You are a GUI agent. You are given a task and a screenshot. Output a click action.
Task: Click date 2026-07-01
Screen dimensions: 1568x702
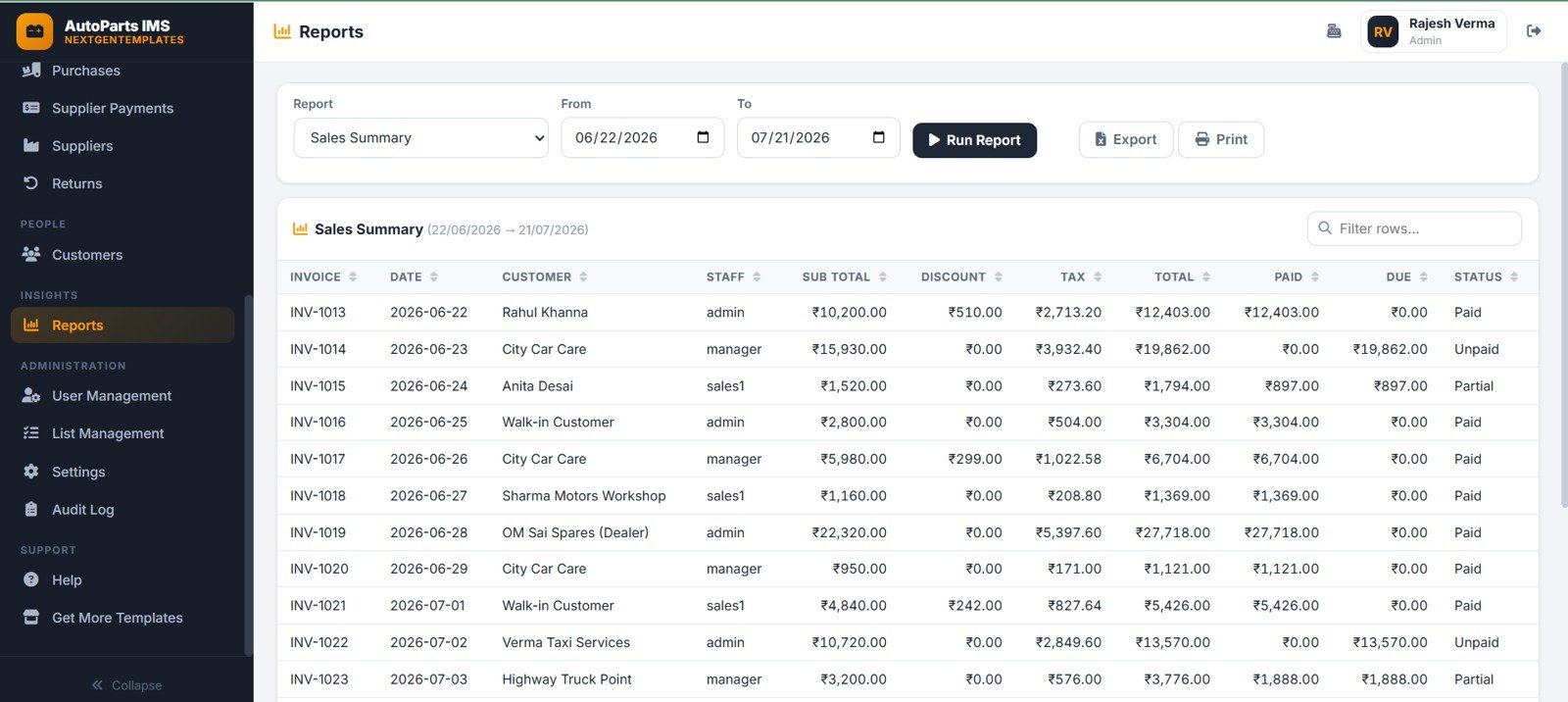click(x=428, y=606)
